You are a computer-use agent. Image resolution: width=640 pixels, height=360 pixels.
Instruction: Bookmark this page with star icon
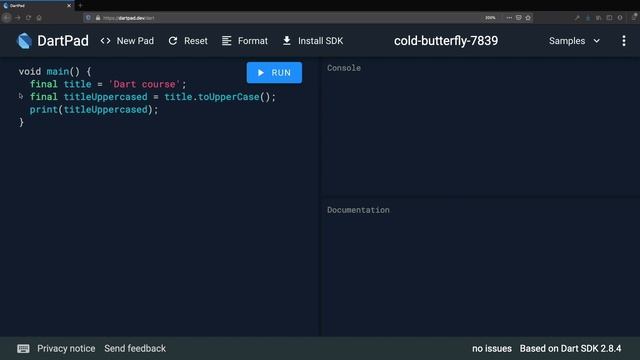tap(528, 18)
